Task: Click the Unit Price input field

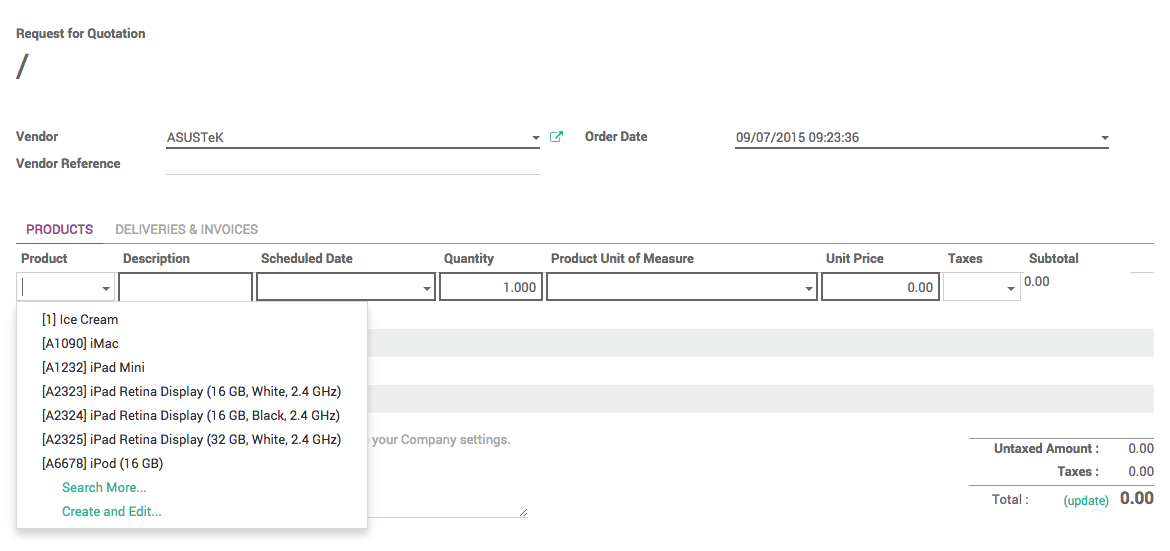Action: [879, 287]
